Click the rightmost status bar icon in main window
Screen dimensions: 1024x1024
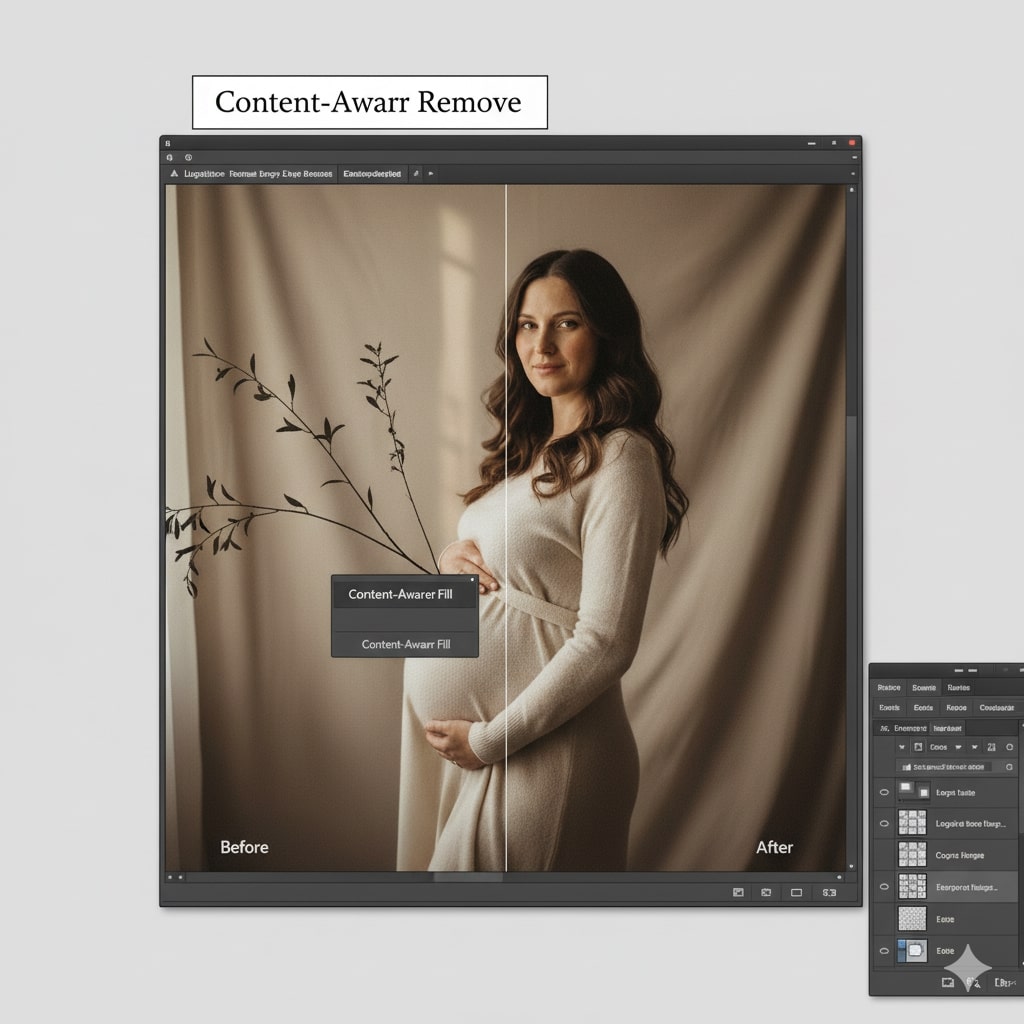point(828,892)
